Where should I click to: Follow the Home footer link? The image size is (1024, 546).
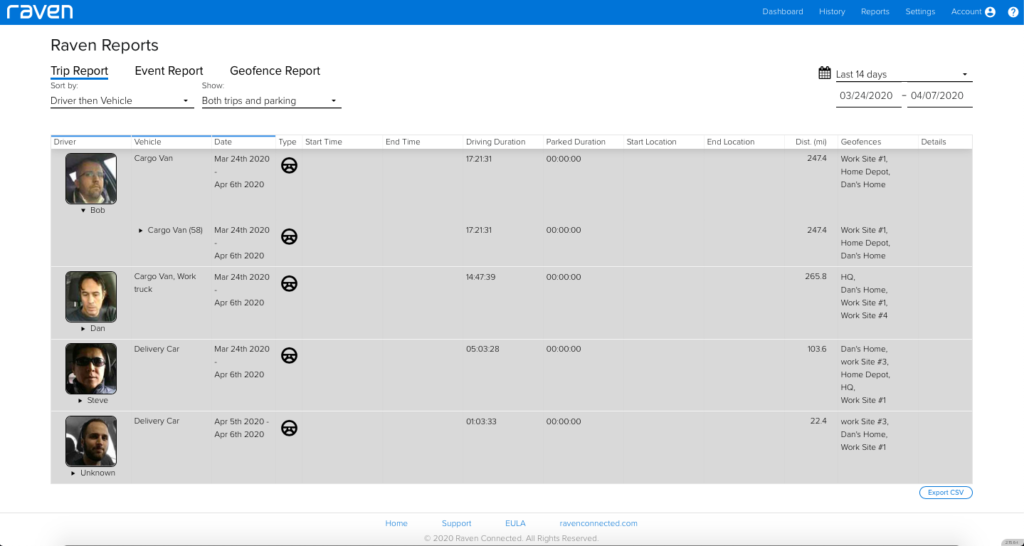point(396,523)
